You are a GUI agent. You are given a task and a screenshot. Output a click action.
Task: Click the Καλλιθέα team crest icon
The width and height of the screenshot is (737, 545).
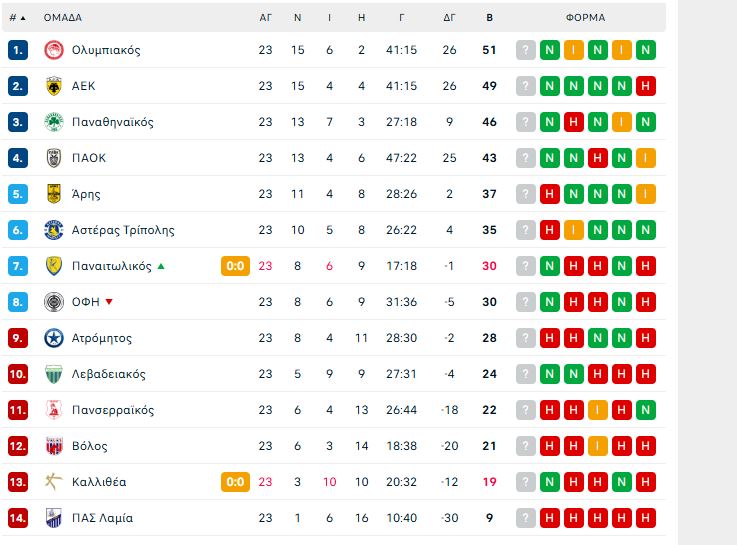[x=54, y=482]
